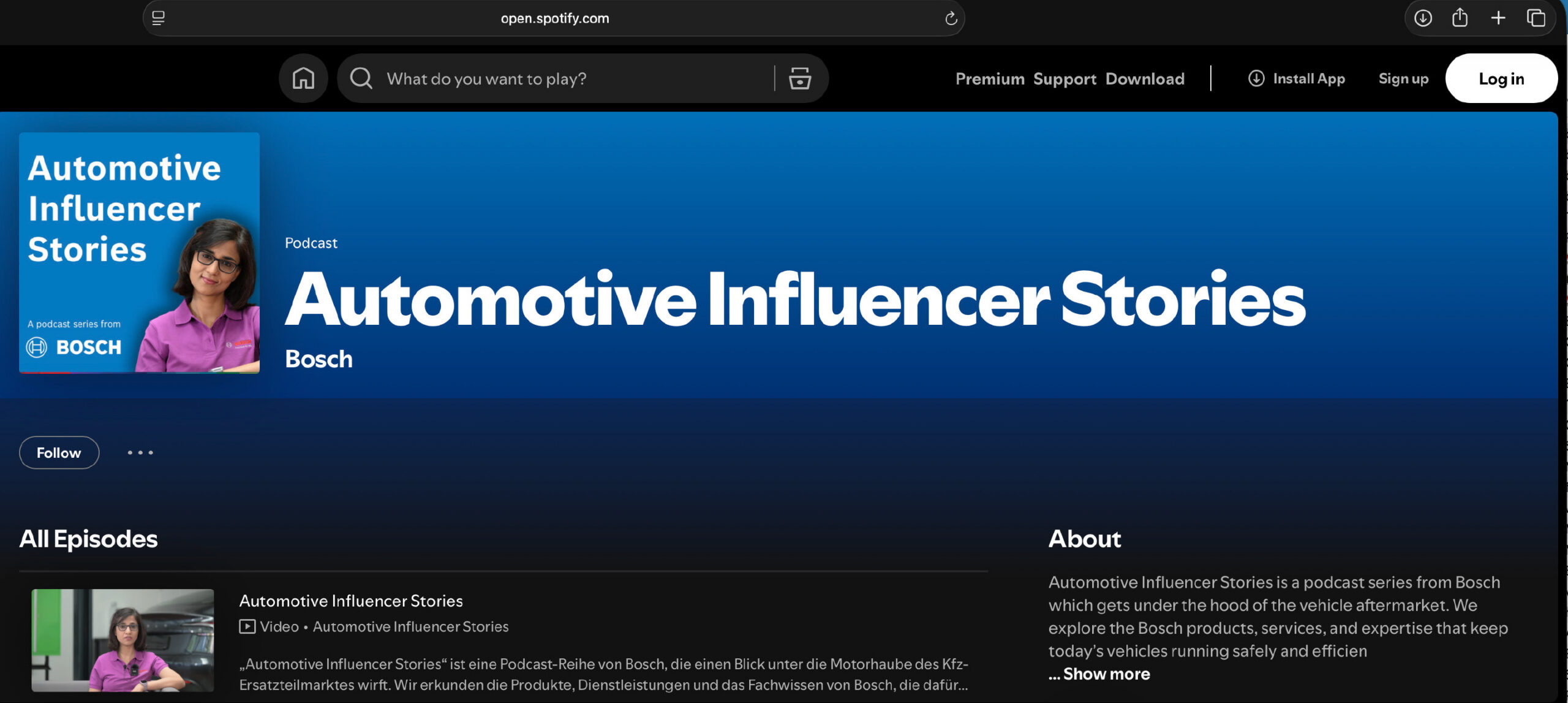Click the German episode description text

point(603,675)
